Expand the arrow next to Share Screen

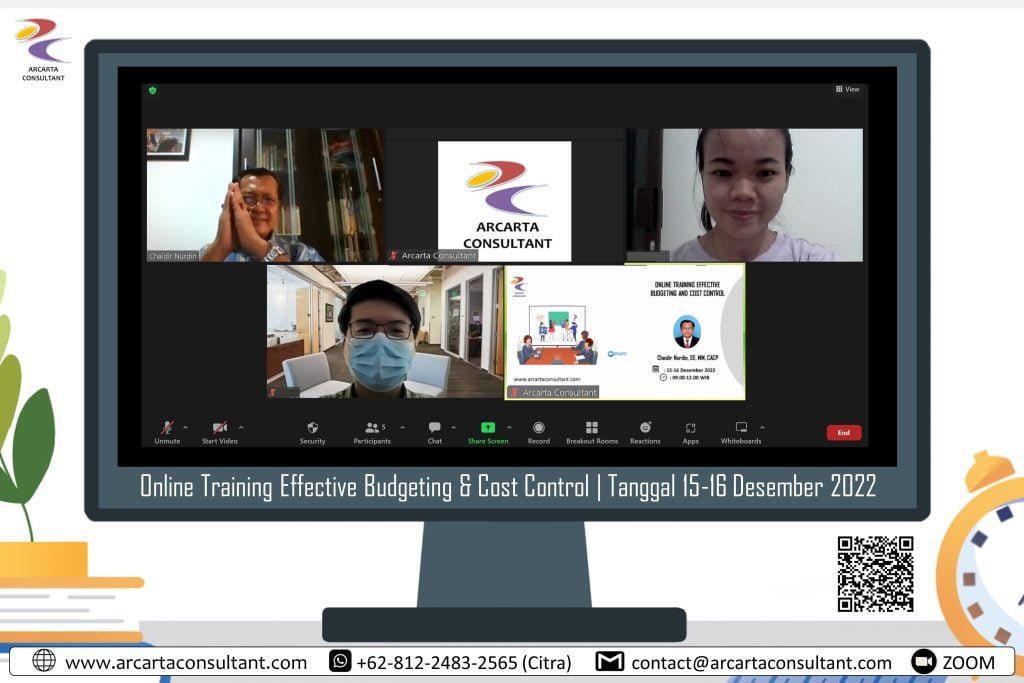(x=509, y=427)
